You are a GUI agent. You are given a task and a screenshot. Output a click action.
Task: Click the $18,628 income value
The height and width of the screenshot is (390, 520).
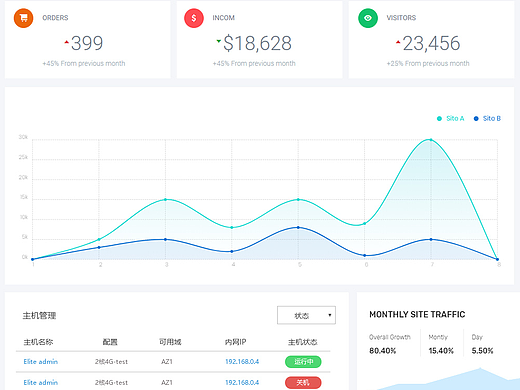[x=257, y=43]
